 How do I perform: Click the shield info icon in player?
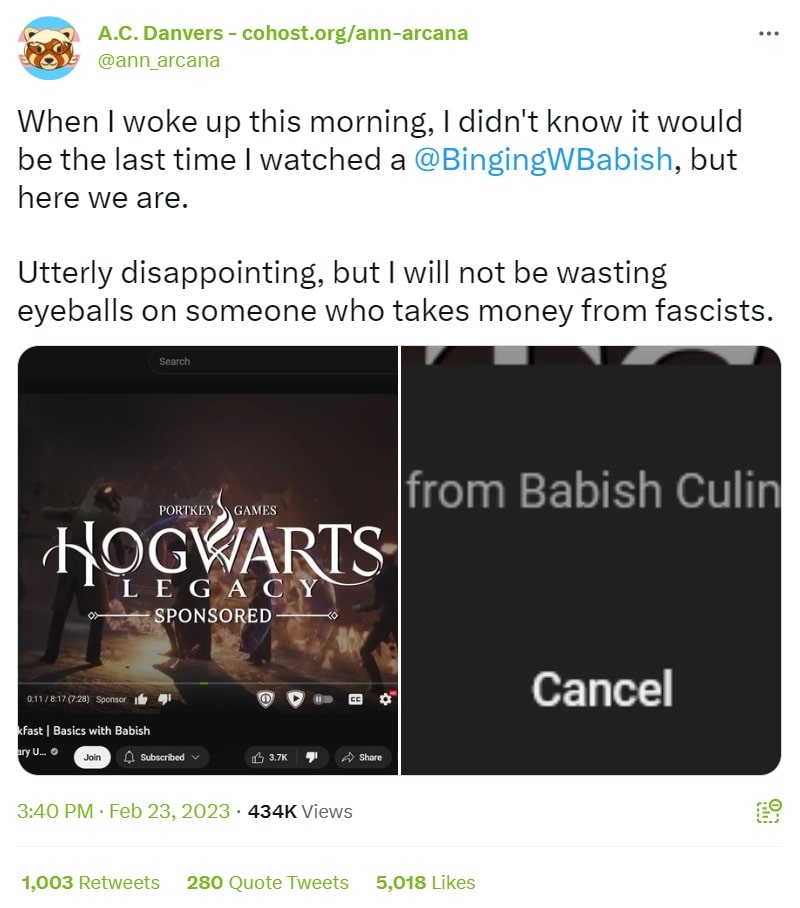point(265,699)
